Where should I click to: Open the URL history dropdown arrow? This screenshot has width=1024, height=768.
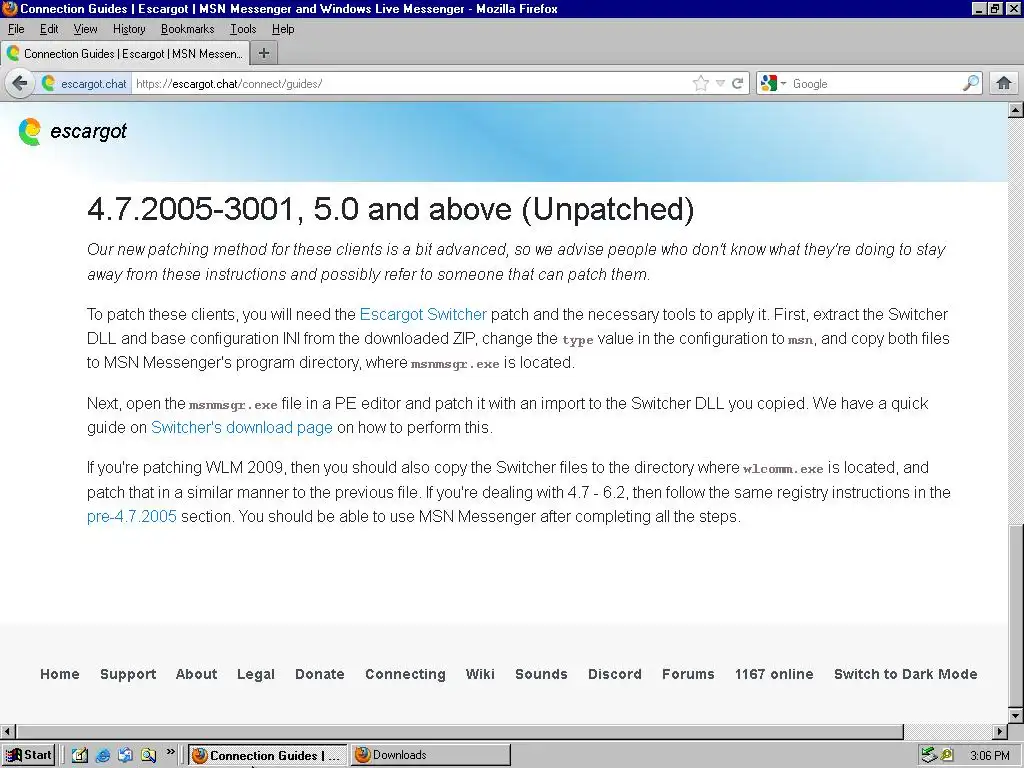[720, 84]
